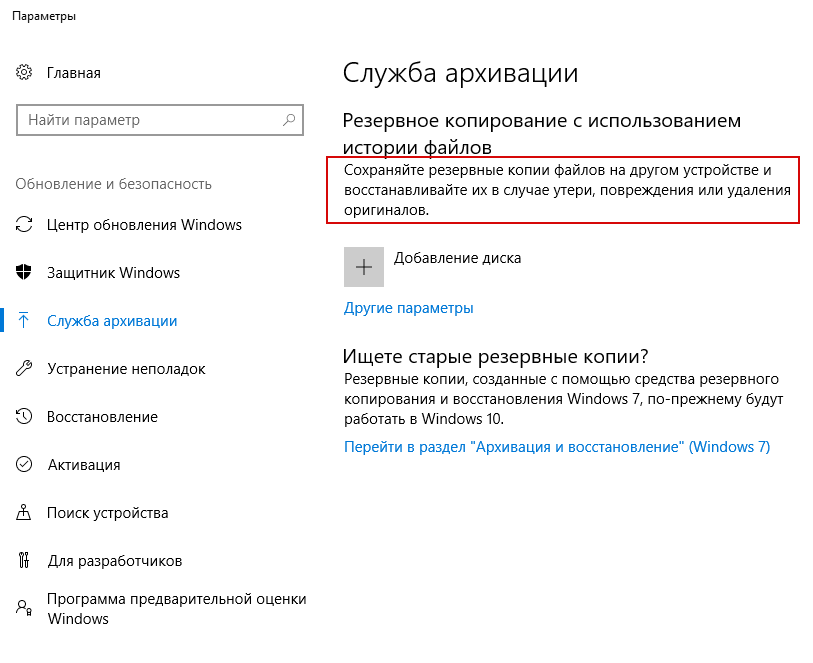Click the Активация checkmark circle icon

pos(25,465)
